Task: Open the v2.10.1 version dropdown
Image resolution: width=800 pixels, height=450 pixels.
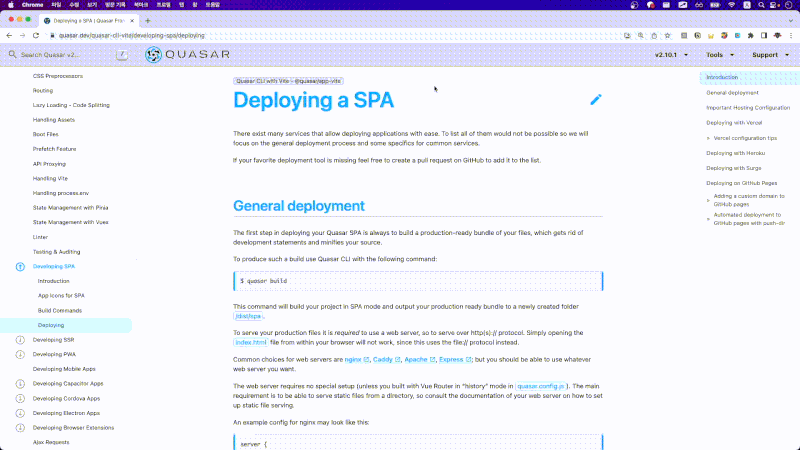Action: 671,55
